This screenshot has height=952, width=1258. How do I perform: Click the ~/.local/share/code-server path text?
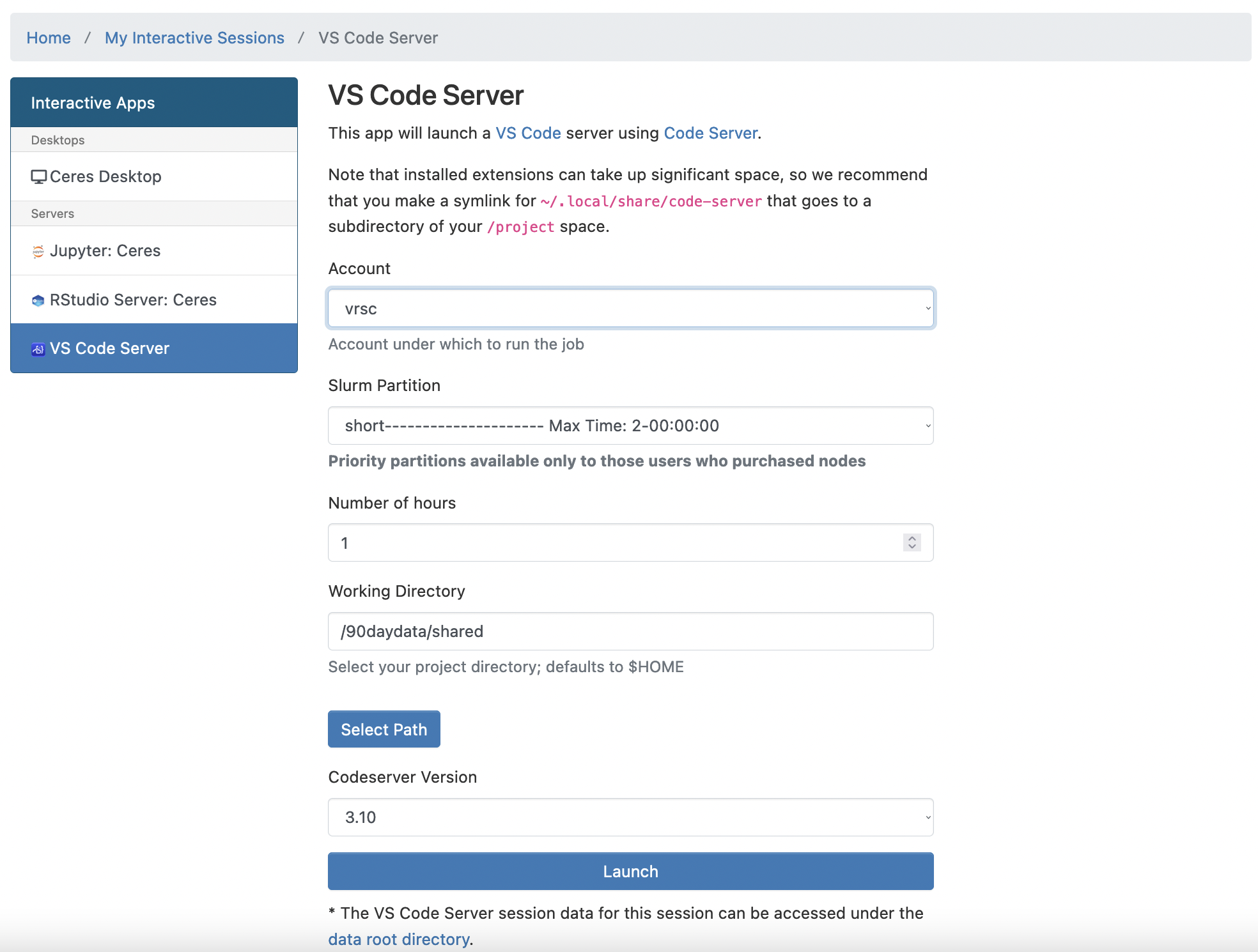click(651, 201)
